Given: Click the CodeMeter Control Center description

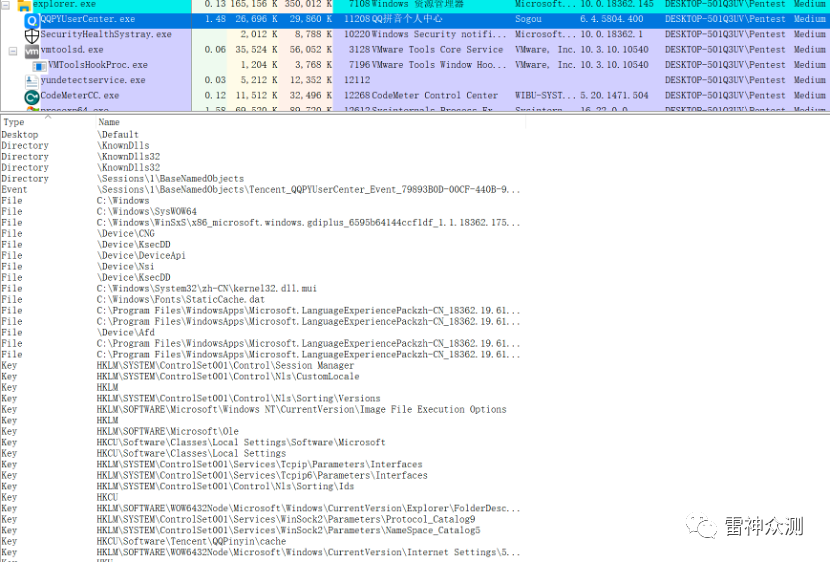Looking at the screenshot, I should click(x=435, y=96).
